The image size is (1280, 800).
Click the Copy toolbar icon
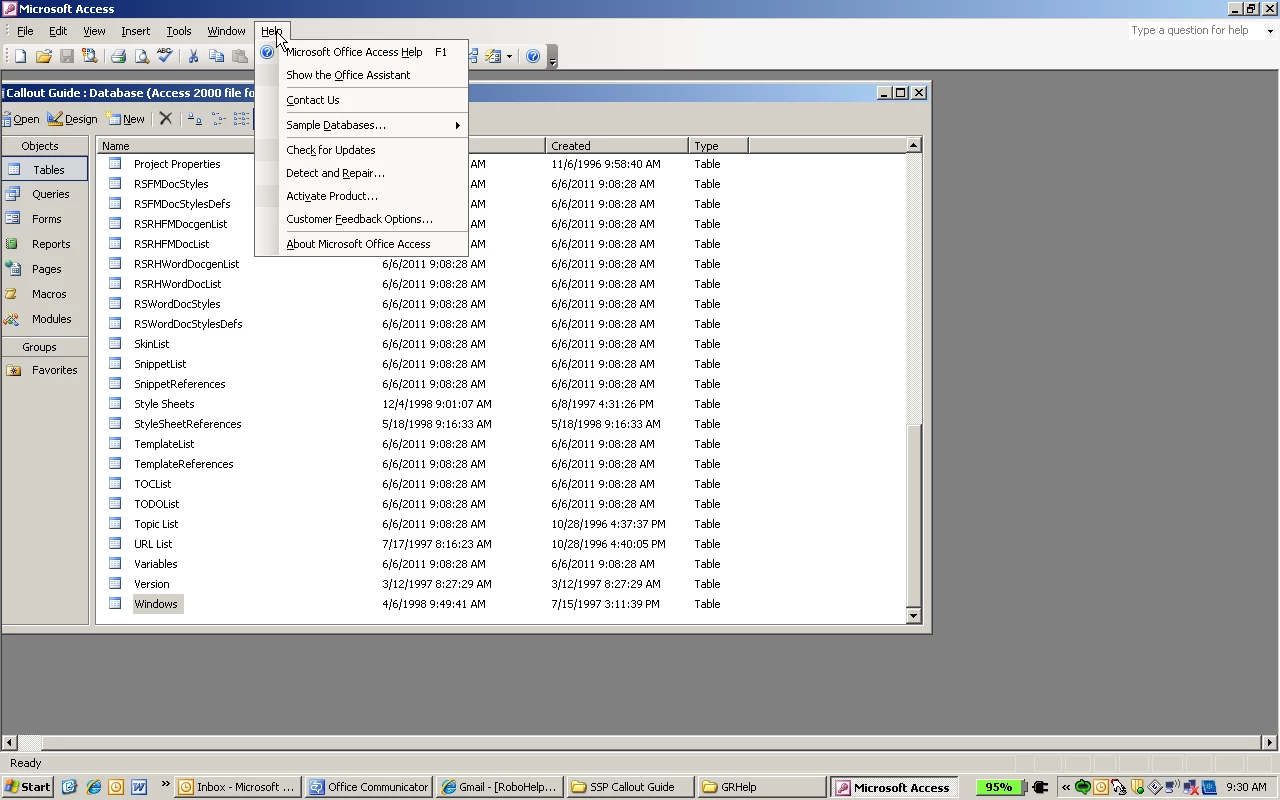[x=216, y=57]
